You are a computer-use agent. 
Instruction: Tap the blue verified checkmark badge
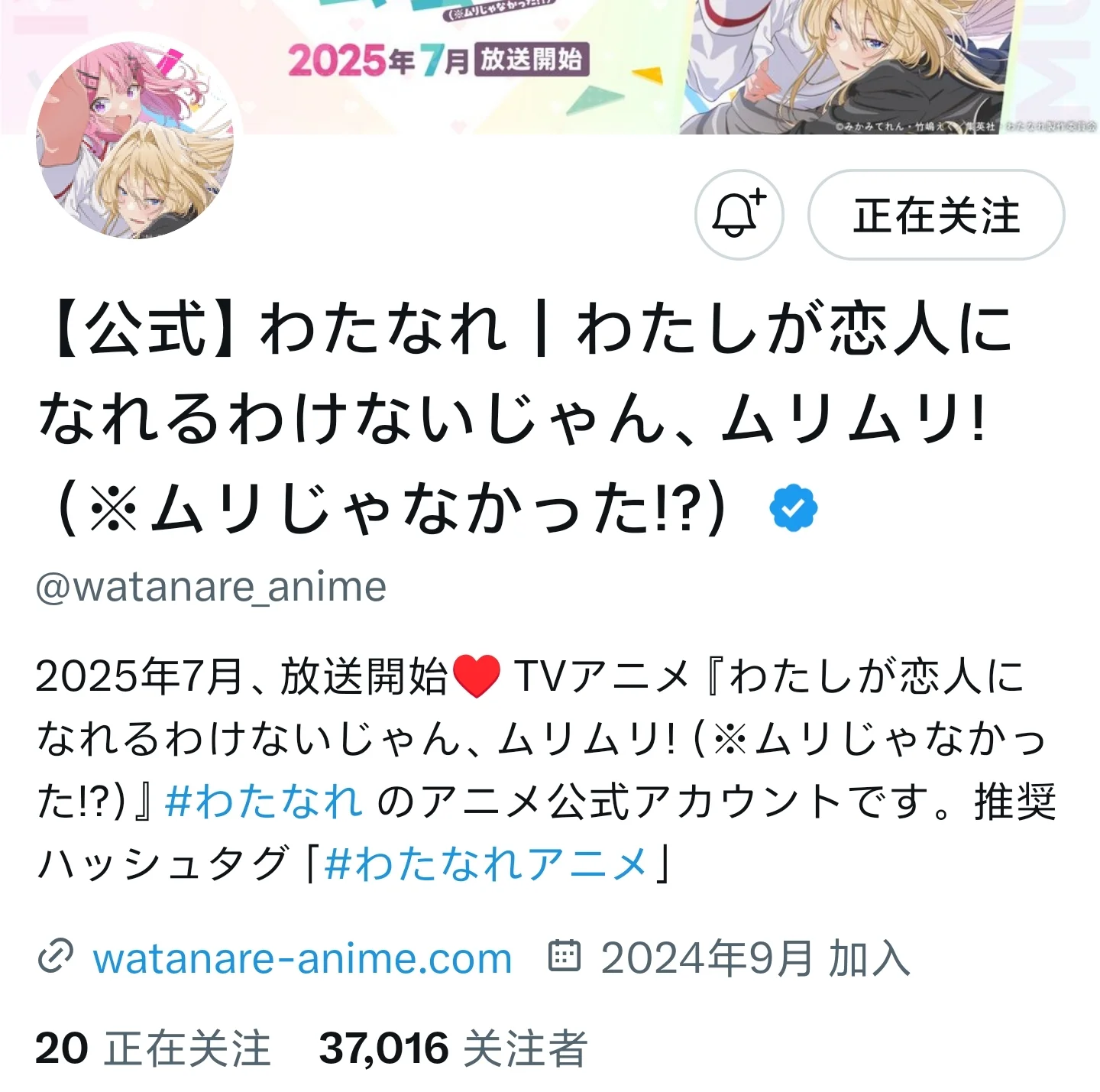tap(794, 508)
